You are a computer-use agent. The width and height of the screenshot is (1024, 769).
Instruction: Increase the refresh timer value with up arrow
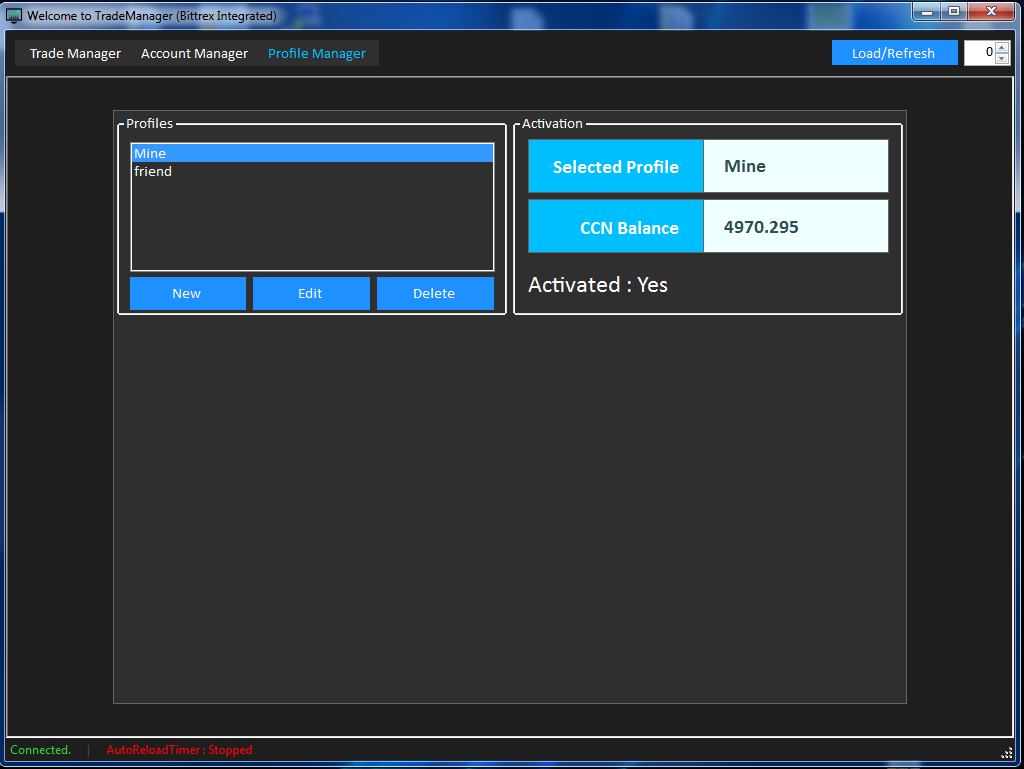pos(1002,48)
